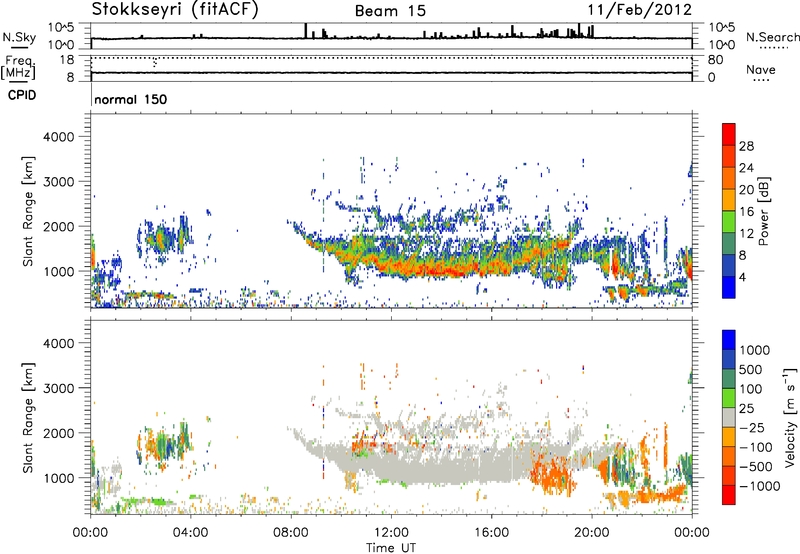Select the 'CPID' row label
Viewport: 800px width, 554px height.
21,95
